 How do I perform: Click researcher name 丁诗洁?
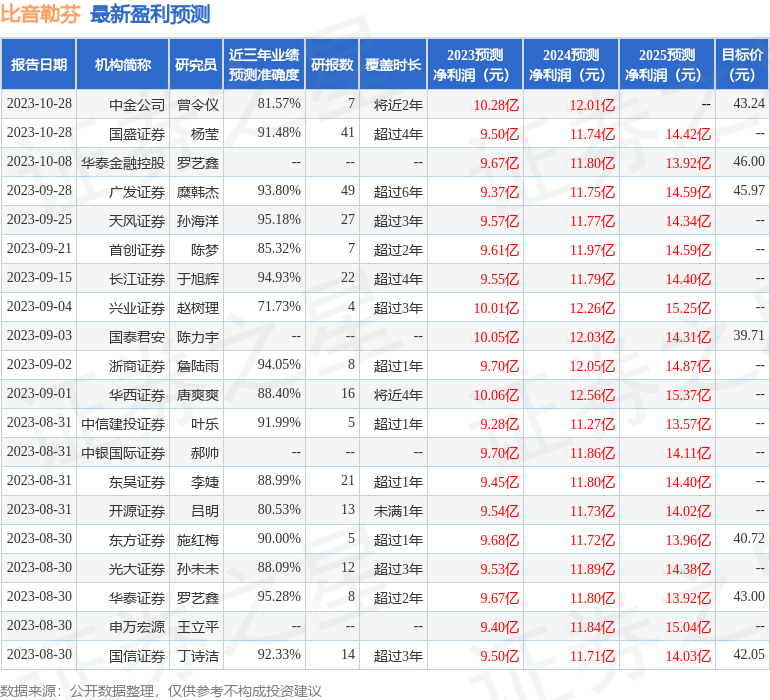tap(197, 655)
